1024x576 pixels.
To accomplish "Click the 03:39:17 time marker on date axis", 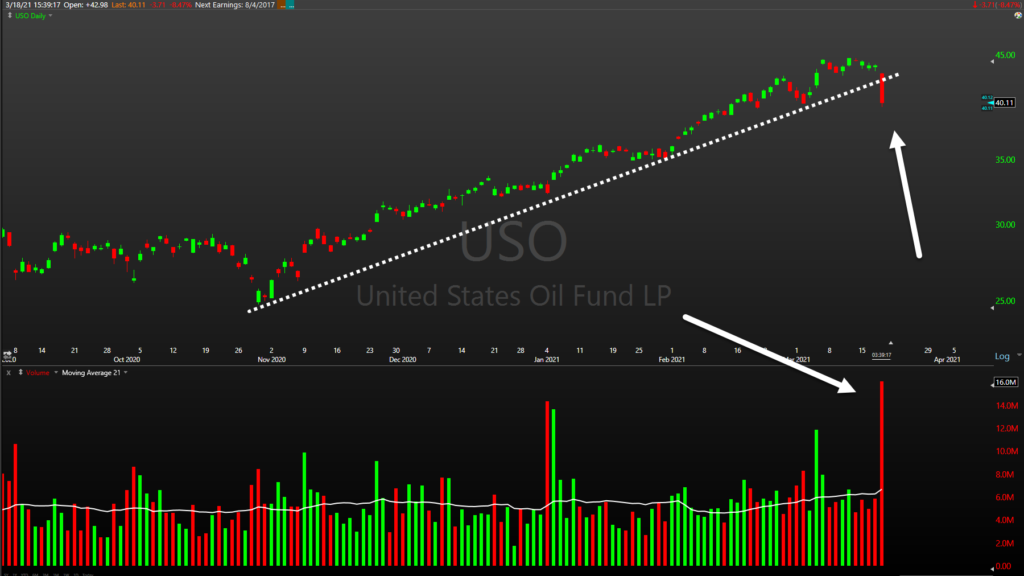I will click(x=882, y=355).
